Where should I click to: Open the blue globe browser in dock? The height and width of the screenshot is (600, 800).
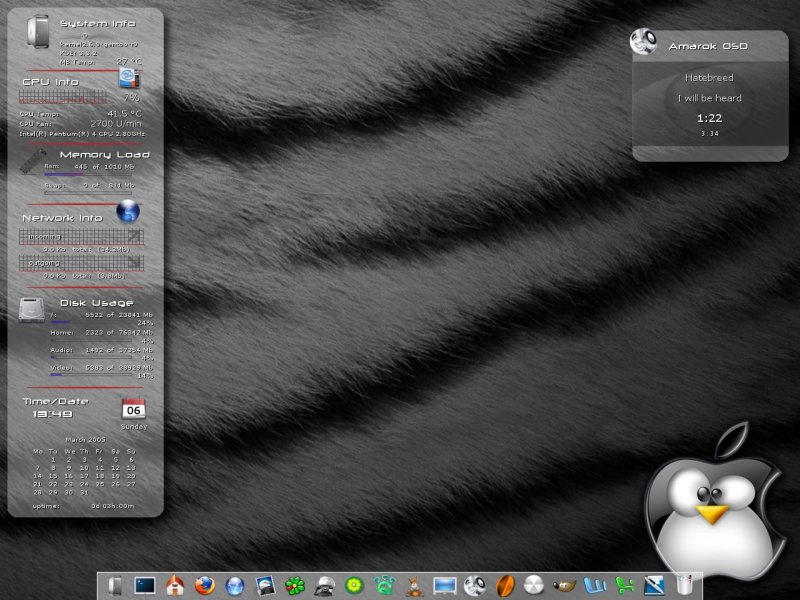pos(235,586)
